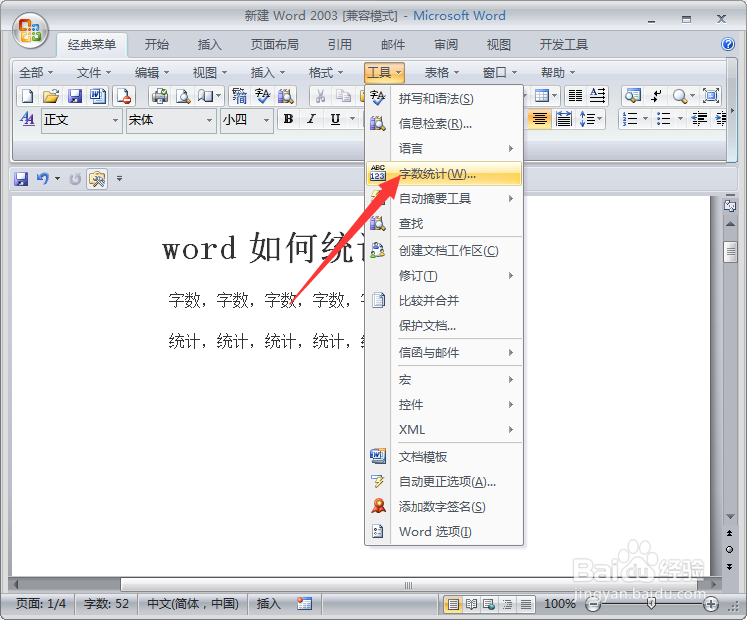Switch to Draft view in status bar
This screenshot has height=620, width=747.
click(525, 604)
